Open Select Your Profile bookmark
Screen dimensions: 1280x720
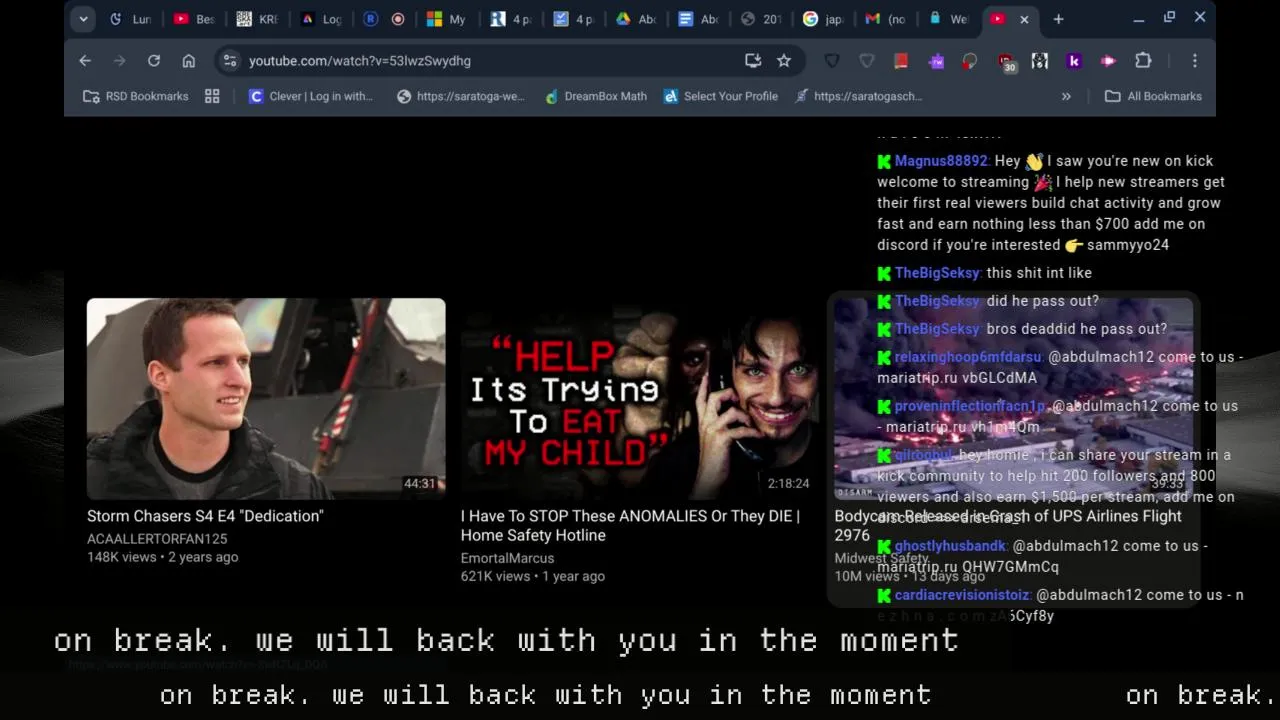pyautogui.click(x=721, y=96)
